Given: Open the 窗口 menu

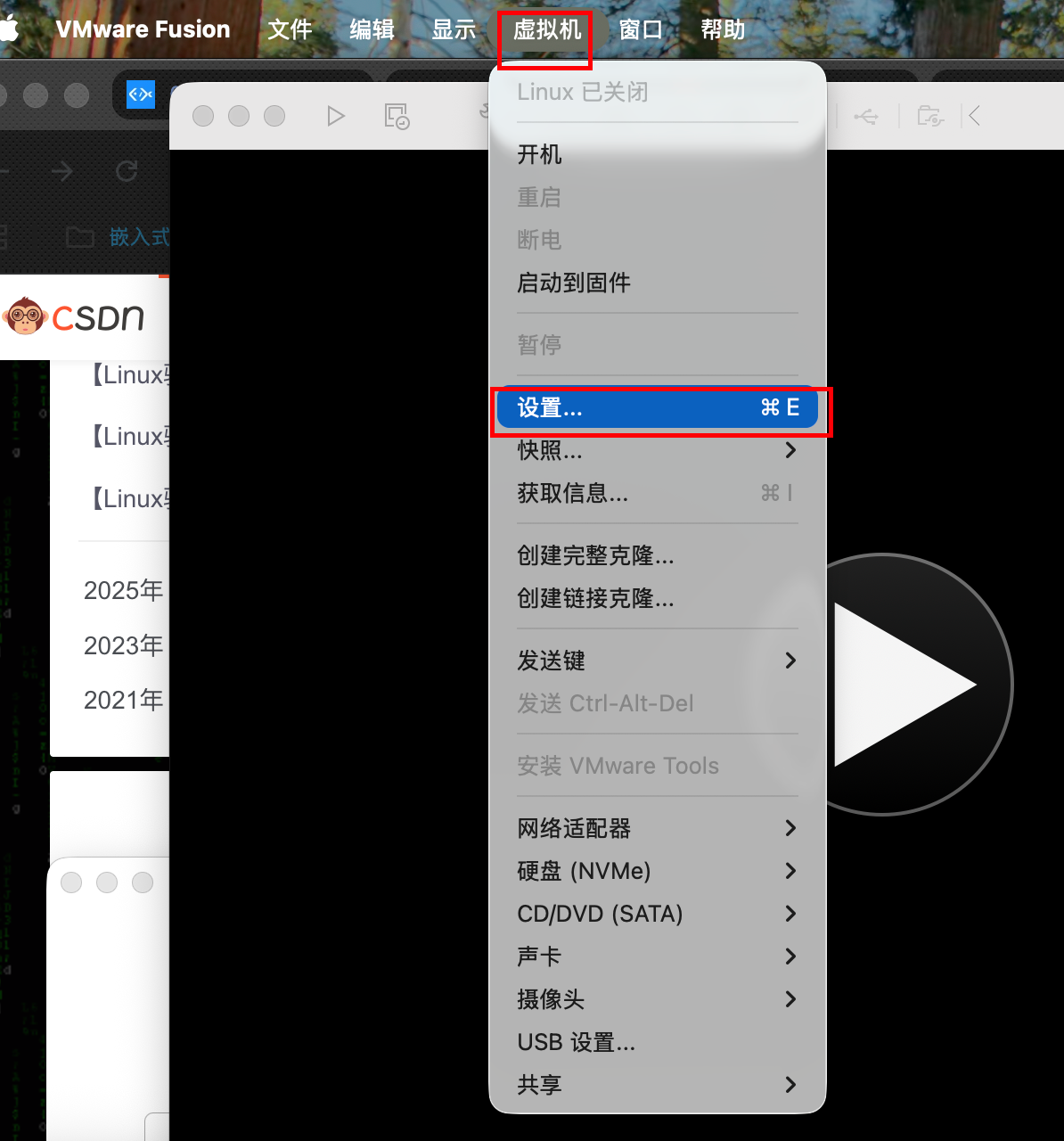Looking at the screenshot, I should 641,29.
